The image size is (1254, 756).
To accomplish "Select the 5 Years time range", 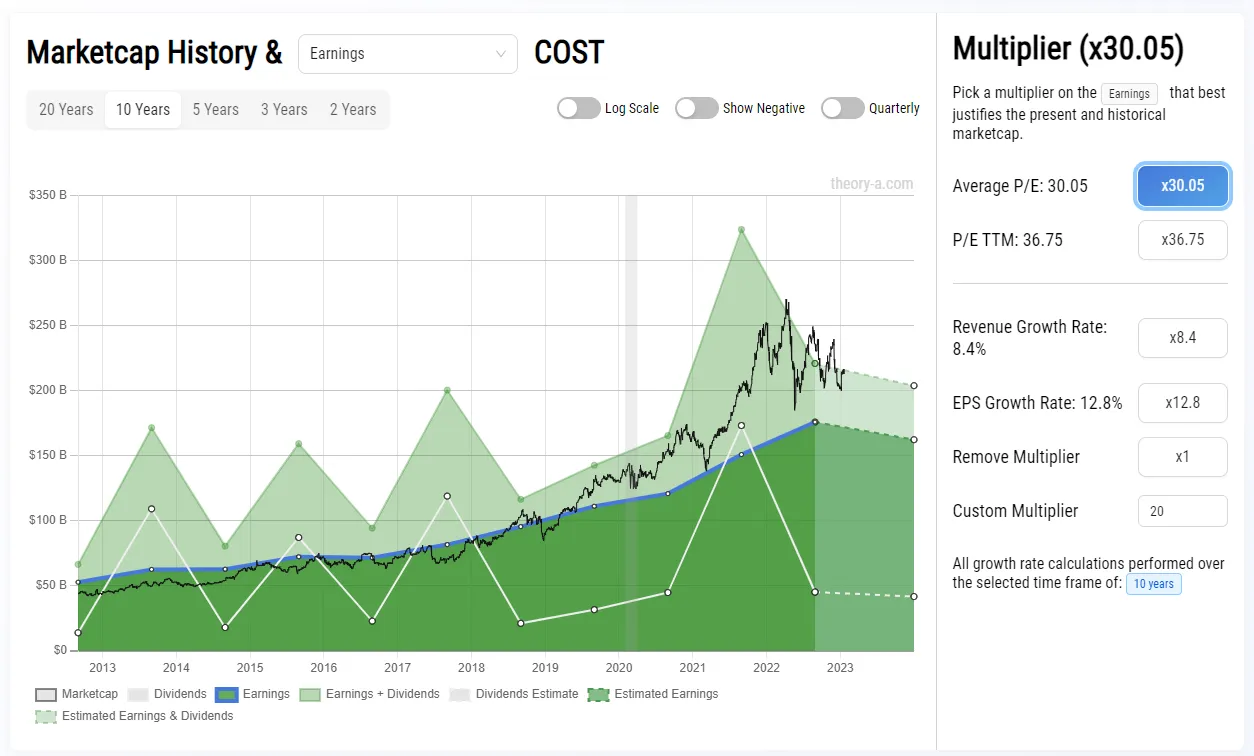I will [215, 109].
